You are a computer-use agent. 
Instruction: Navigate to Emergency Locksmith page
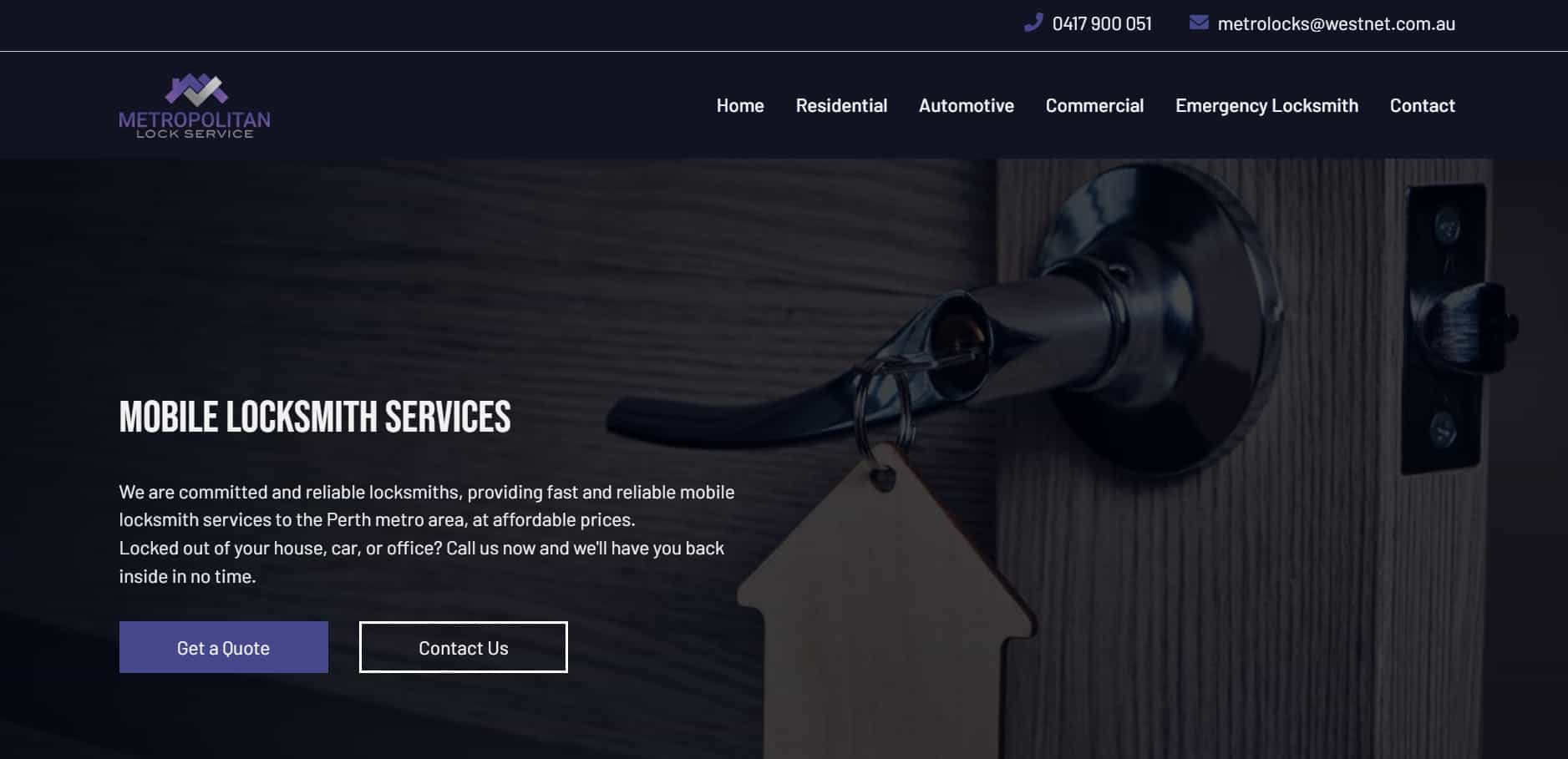pos(1266,105)
